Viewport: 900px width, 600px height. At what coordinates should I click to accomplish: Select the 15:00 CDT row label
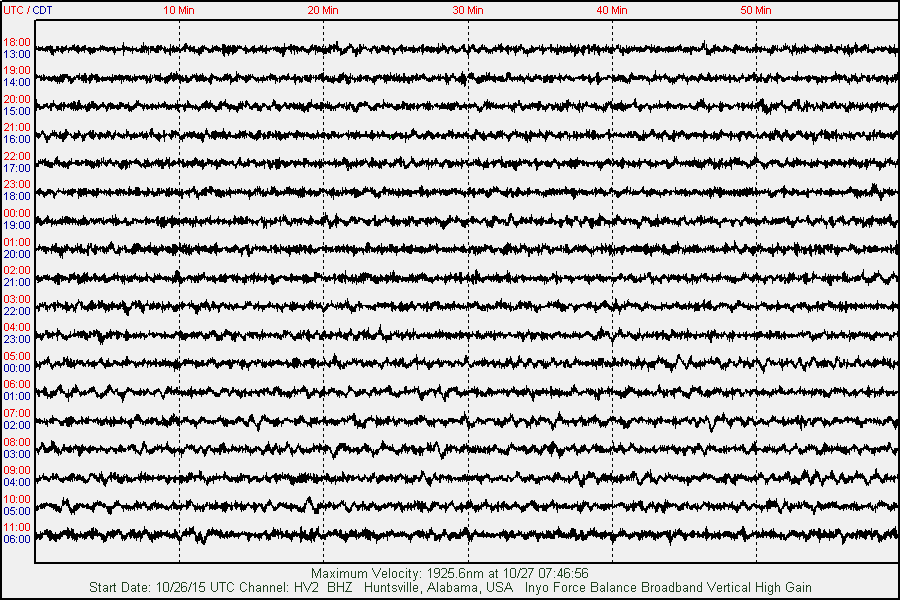[x=17, y=111]
